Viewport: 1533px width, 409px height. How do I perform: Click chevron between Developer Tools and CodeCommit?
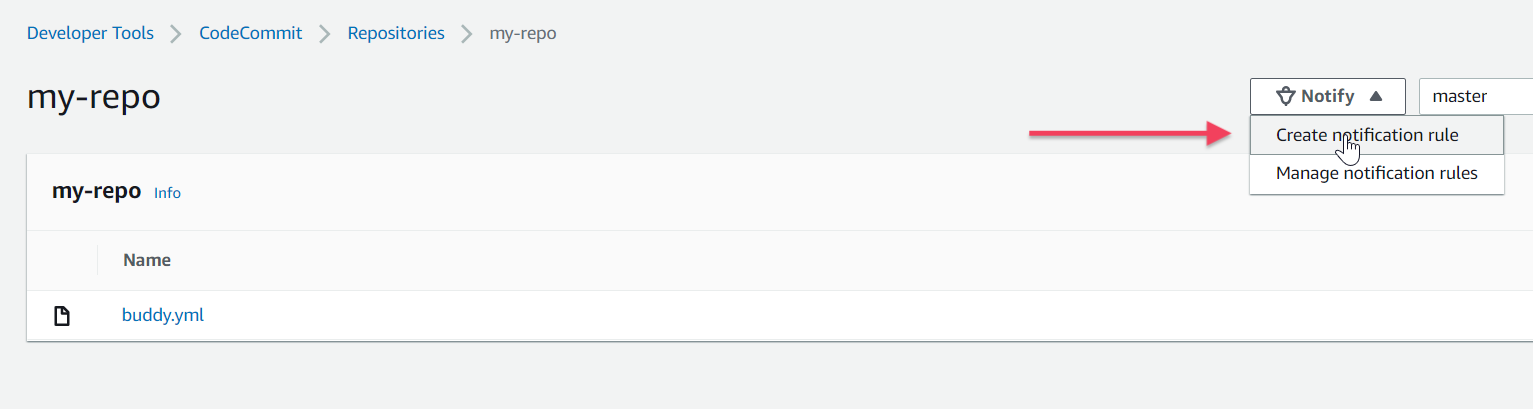(x=177, y=34)
